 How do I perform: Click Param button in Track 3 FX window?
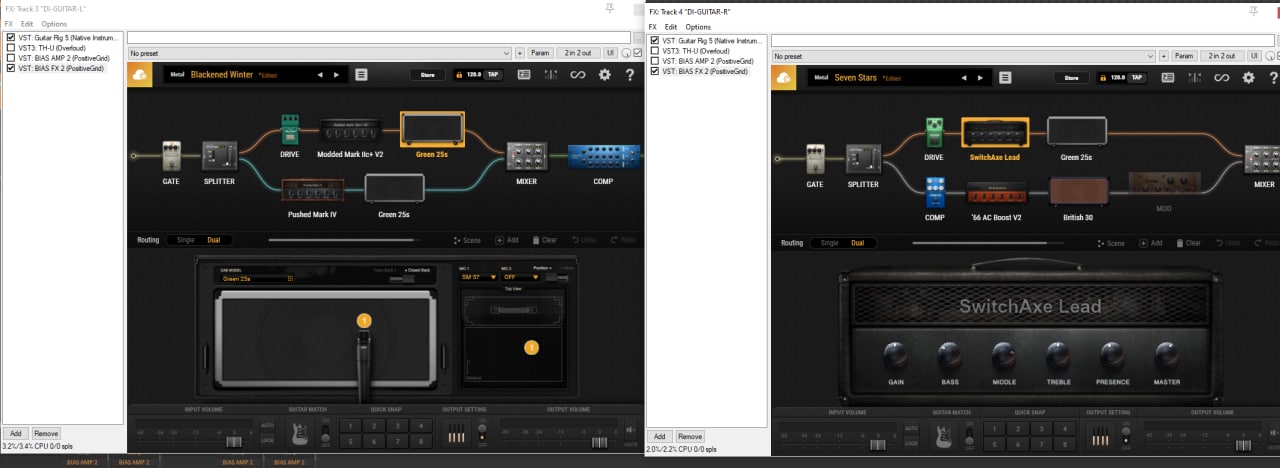tap(540, 53)
